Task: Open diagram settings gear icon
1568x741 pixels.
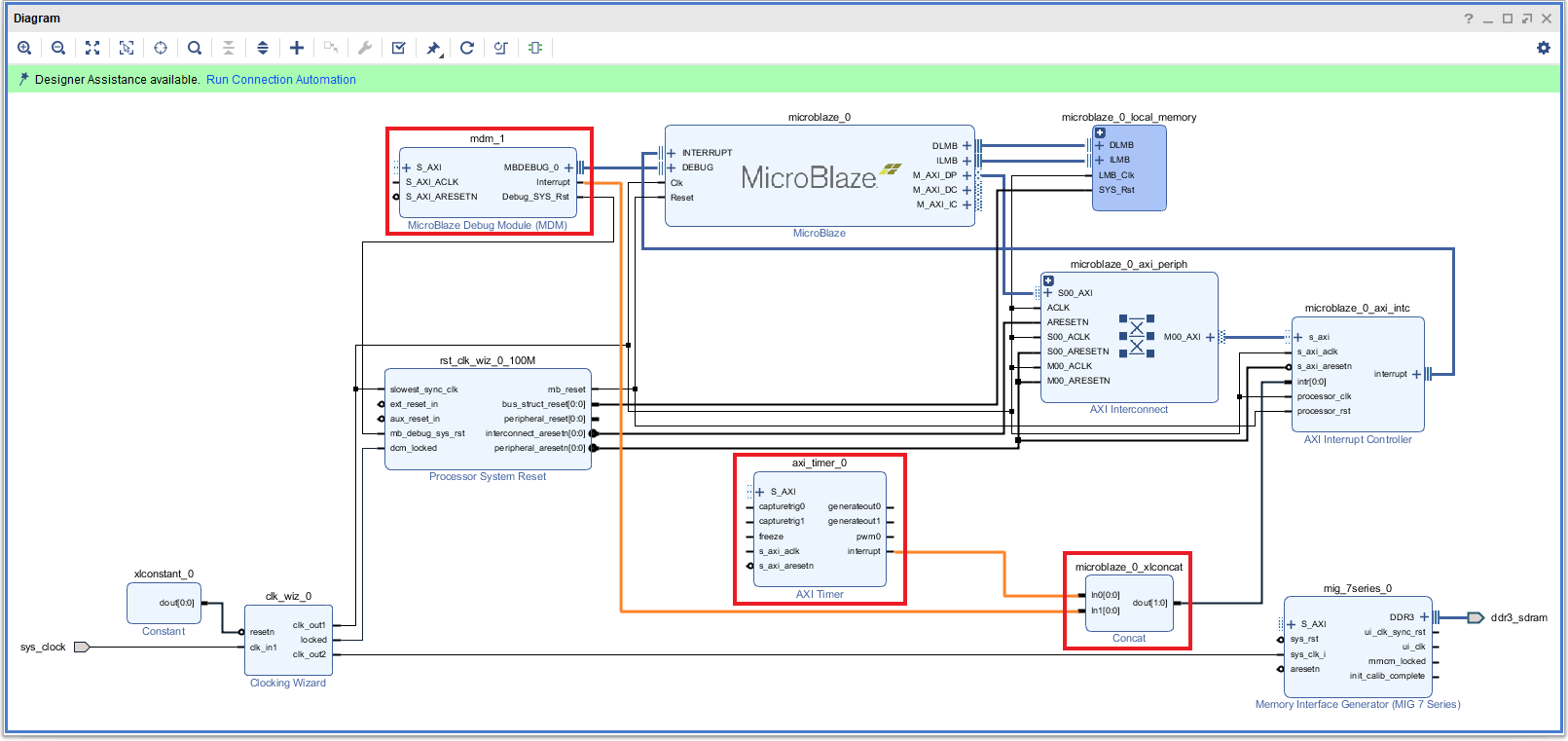Action: click(1544, 48)
